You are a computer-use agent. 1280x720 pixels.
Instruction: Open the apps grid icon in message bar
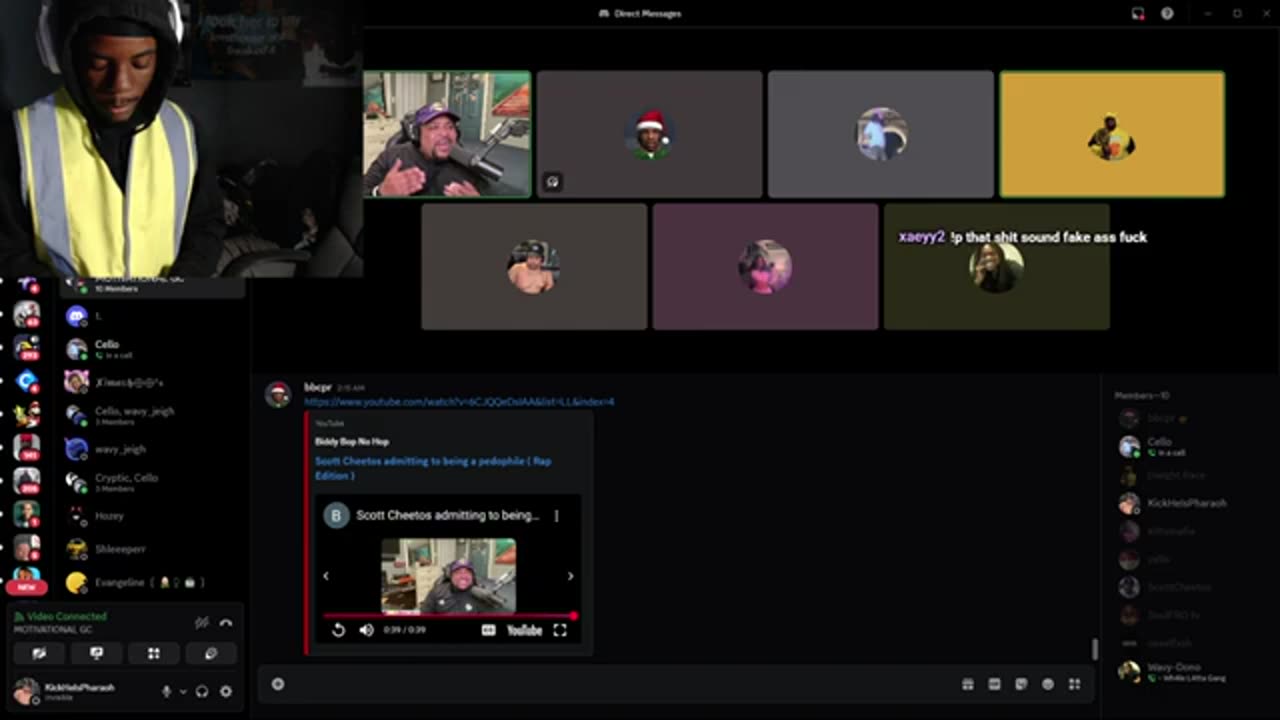click(1075, 684)
